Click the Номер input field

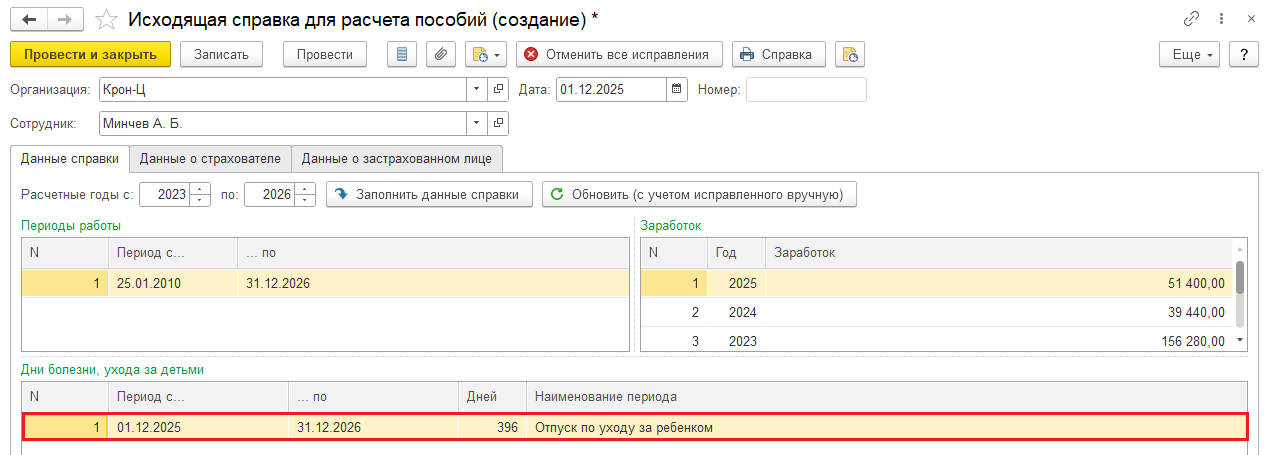[x=806, y=90]
